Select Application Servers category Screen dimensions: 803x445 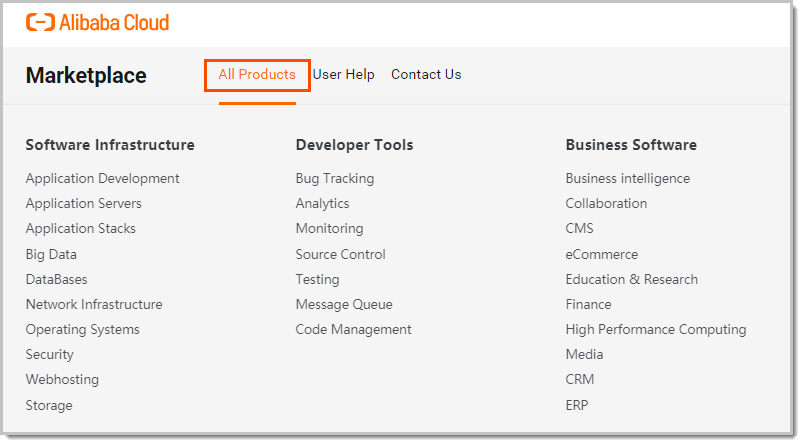point(83,204)
